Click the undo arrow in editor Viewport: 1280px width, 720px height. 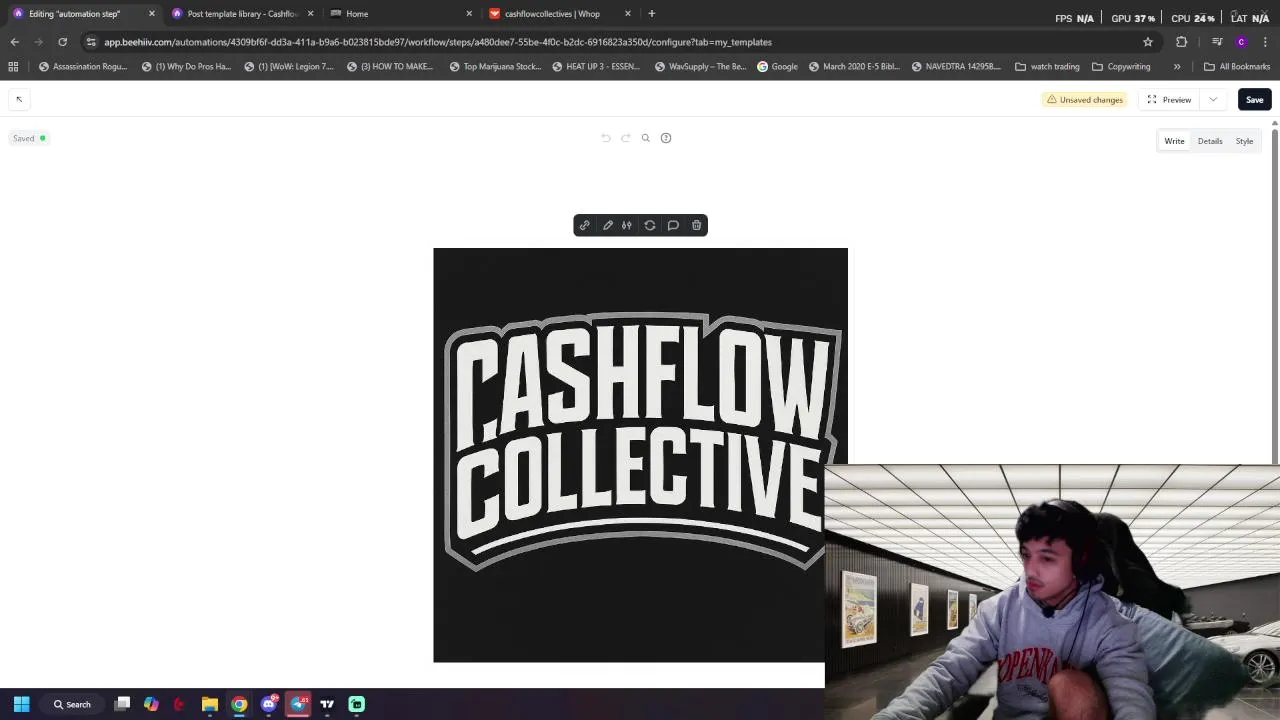click(606, 138)
